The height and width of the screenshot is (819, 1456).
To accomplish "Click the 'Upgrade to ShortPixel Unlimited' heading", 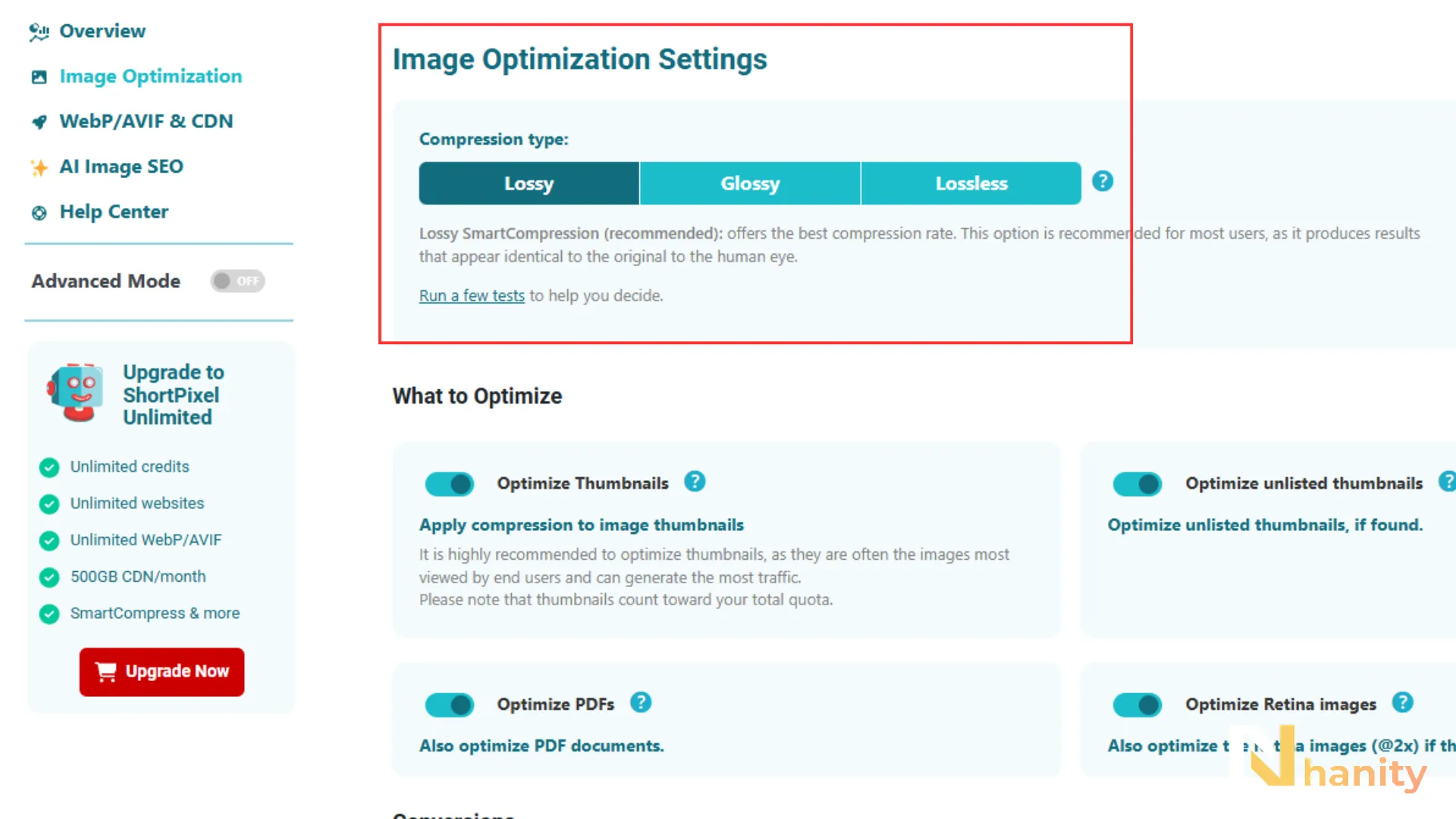I will (x=174, y=395).
